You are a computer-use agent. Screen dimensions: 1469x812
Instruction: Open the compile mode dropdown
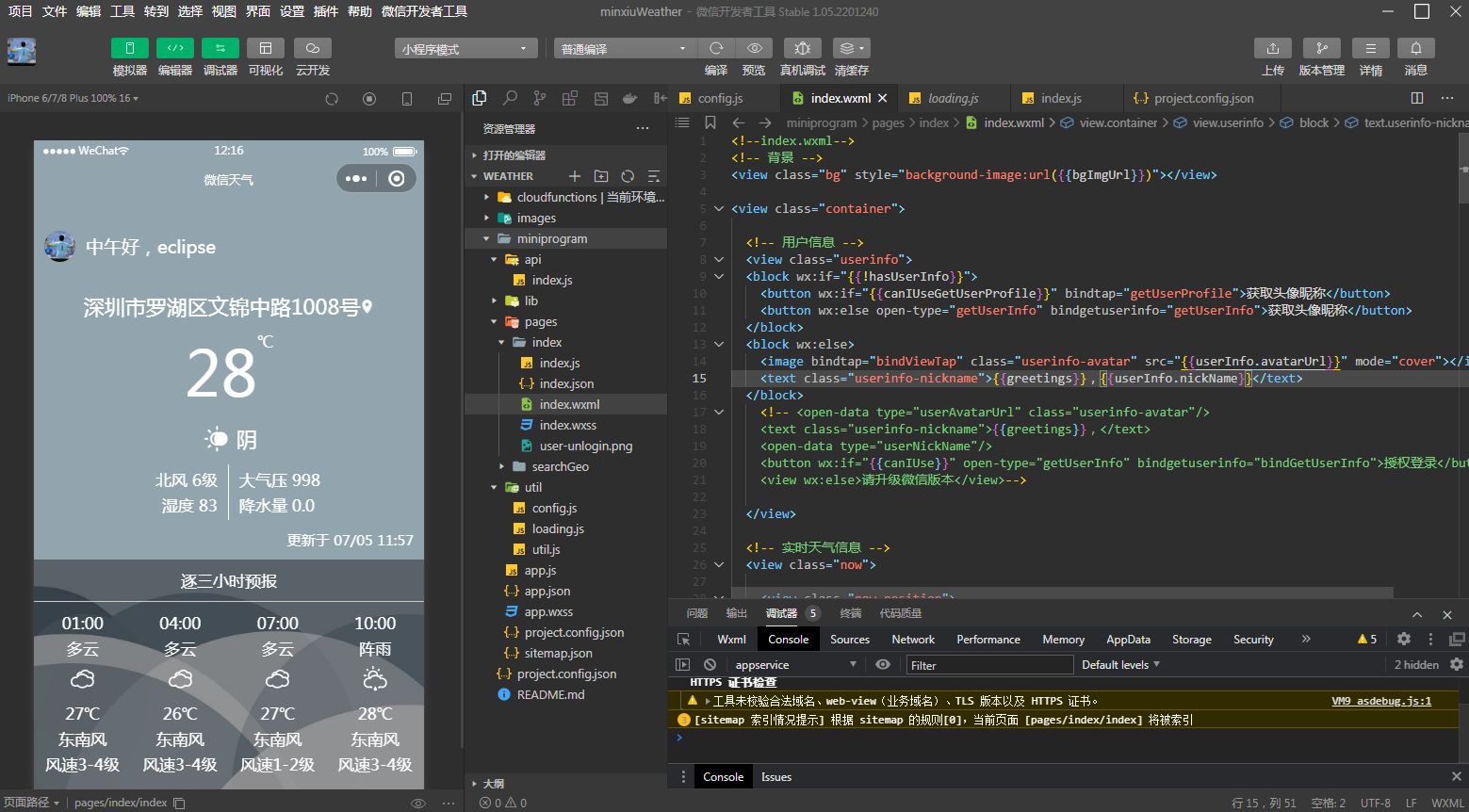pos(626,49)
